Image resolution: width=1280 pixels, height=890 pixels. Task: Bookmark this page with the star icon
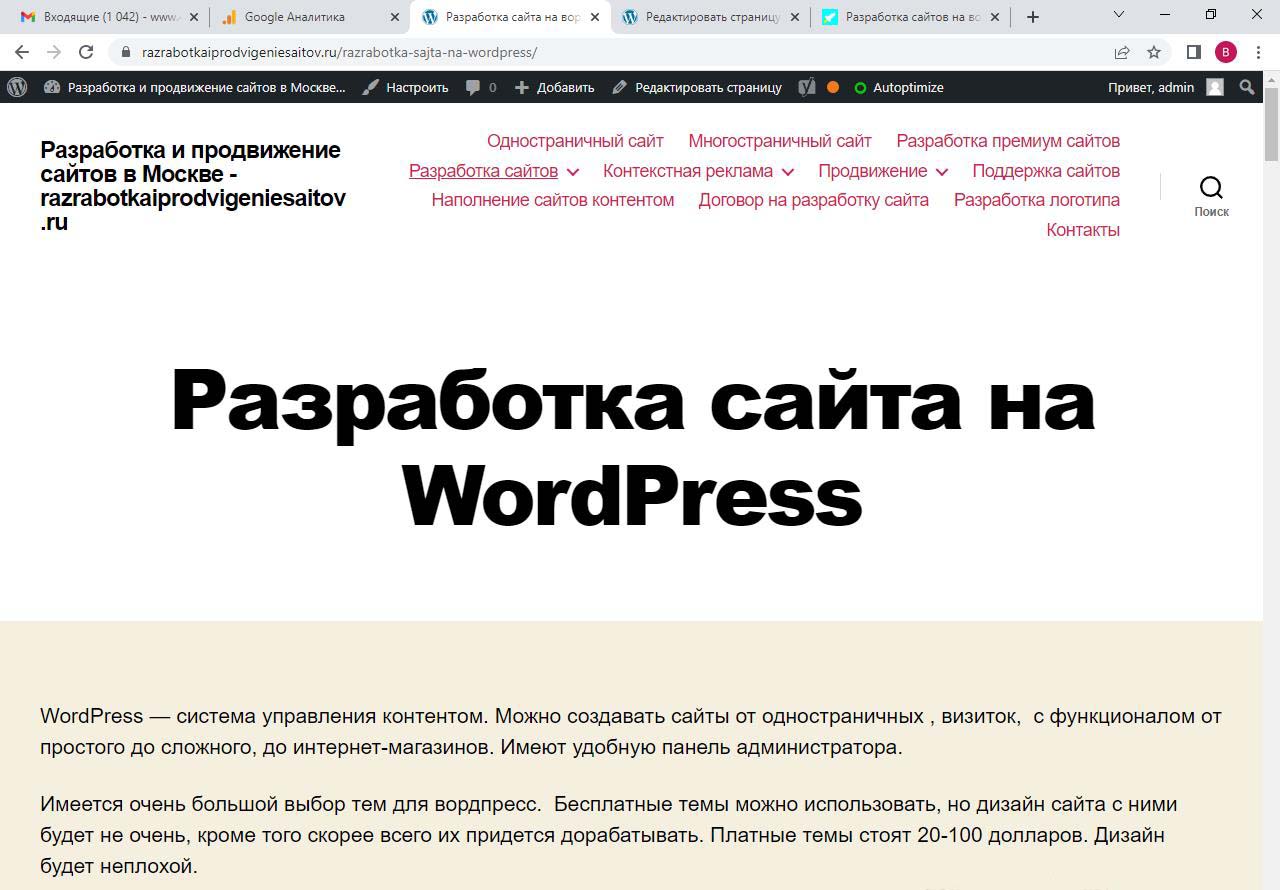click(1154, 52)
